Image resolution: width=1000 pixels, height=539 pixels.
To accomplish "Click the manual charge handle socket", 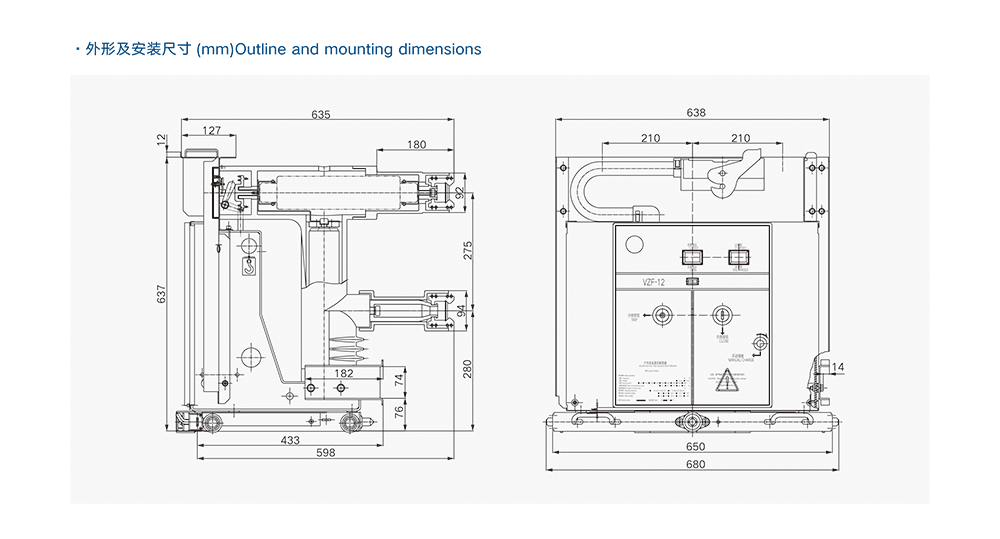I will 759,345.
